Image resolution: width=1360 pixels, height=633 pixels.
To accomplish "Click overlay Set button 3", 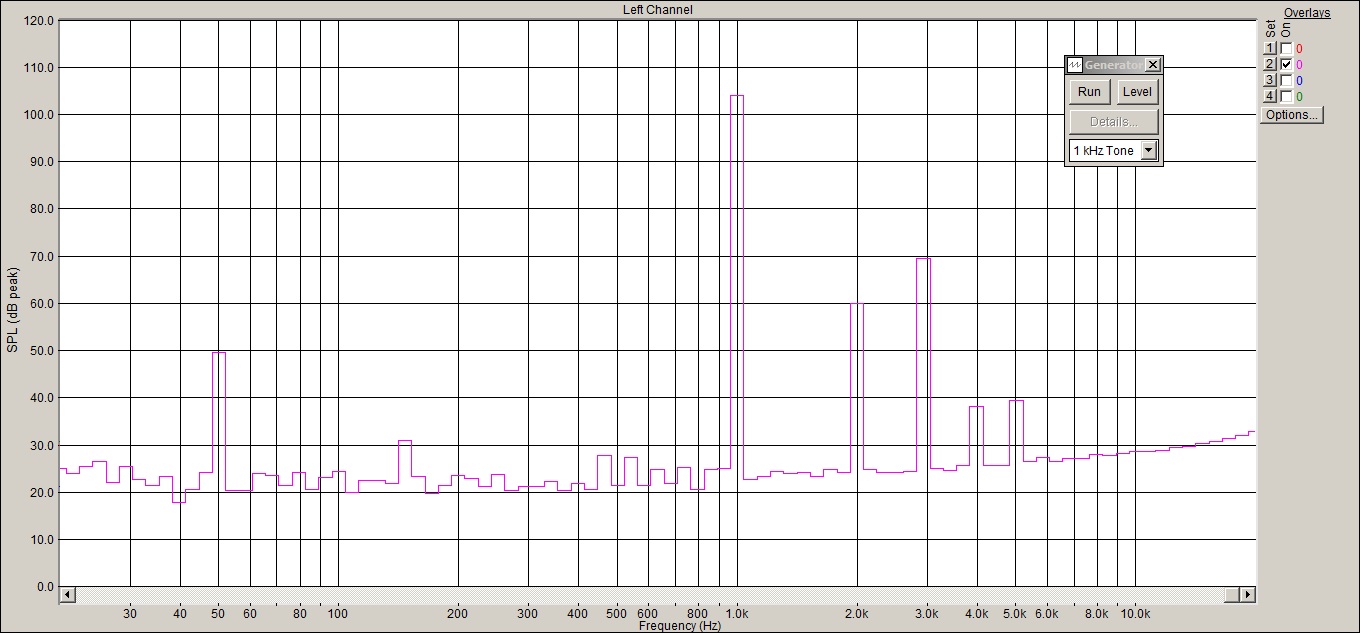I will click(1270, 80).
